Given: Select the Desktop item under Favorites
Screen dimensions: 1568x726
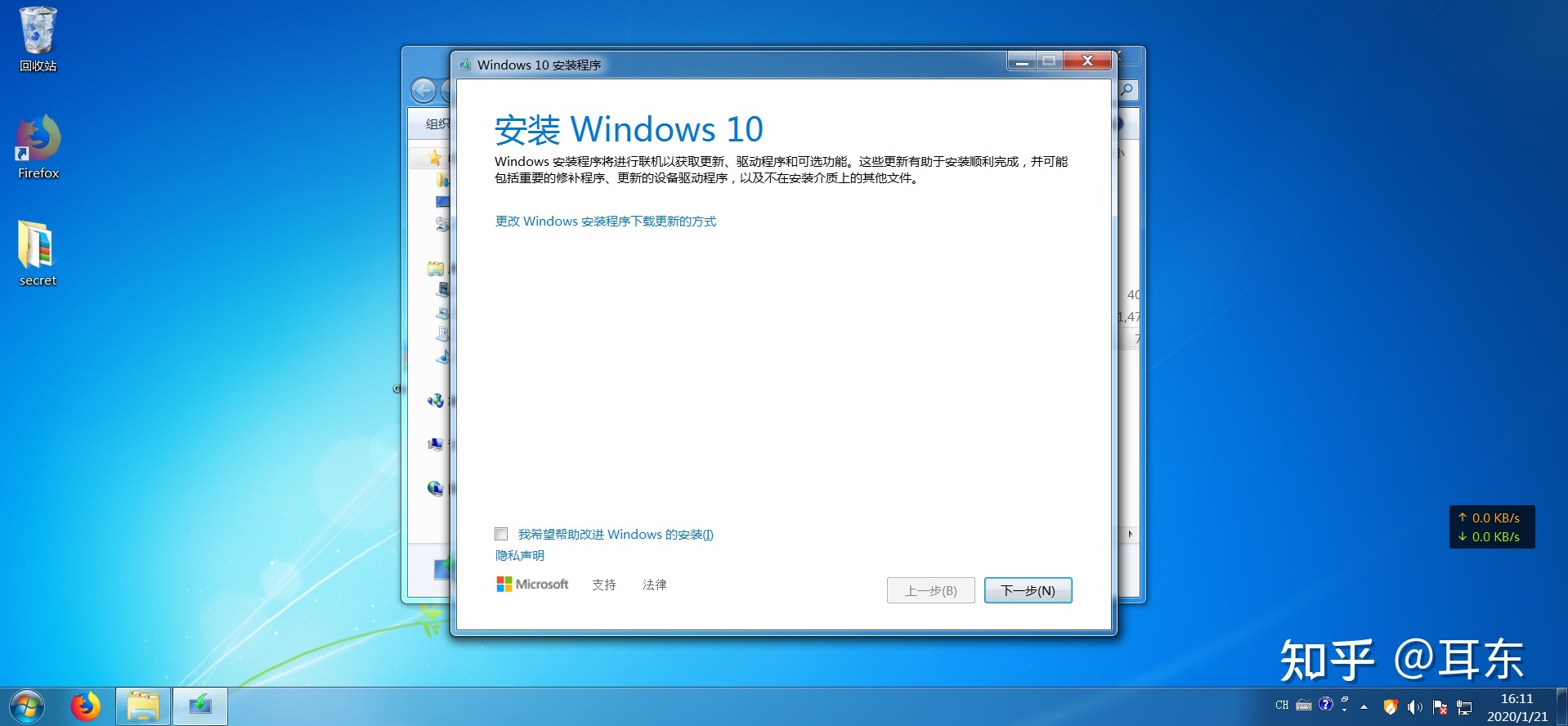Looking at the screenshot, I should pyautogui.click(x=442, y=201).
